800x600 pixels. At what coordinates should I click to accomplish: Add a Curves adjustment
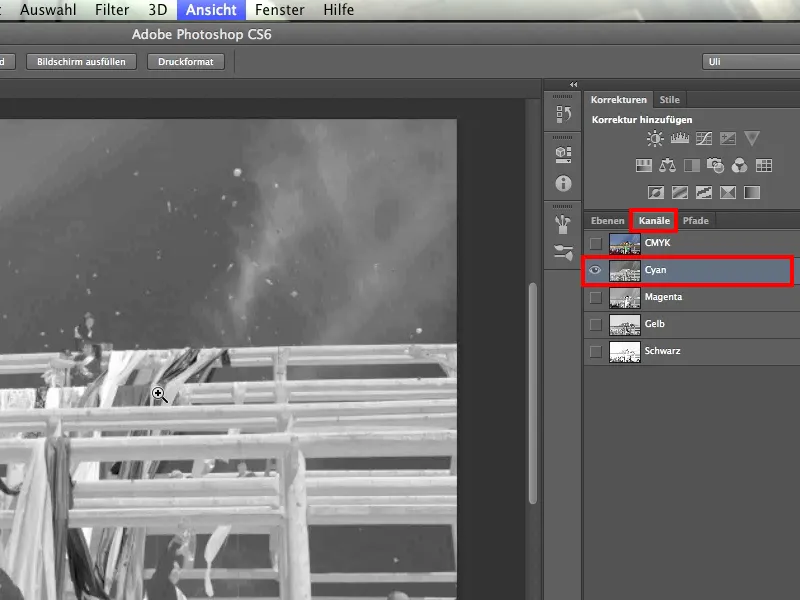click(x=704, y=138)
